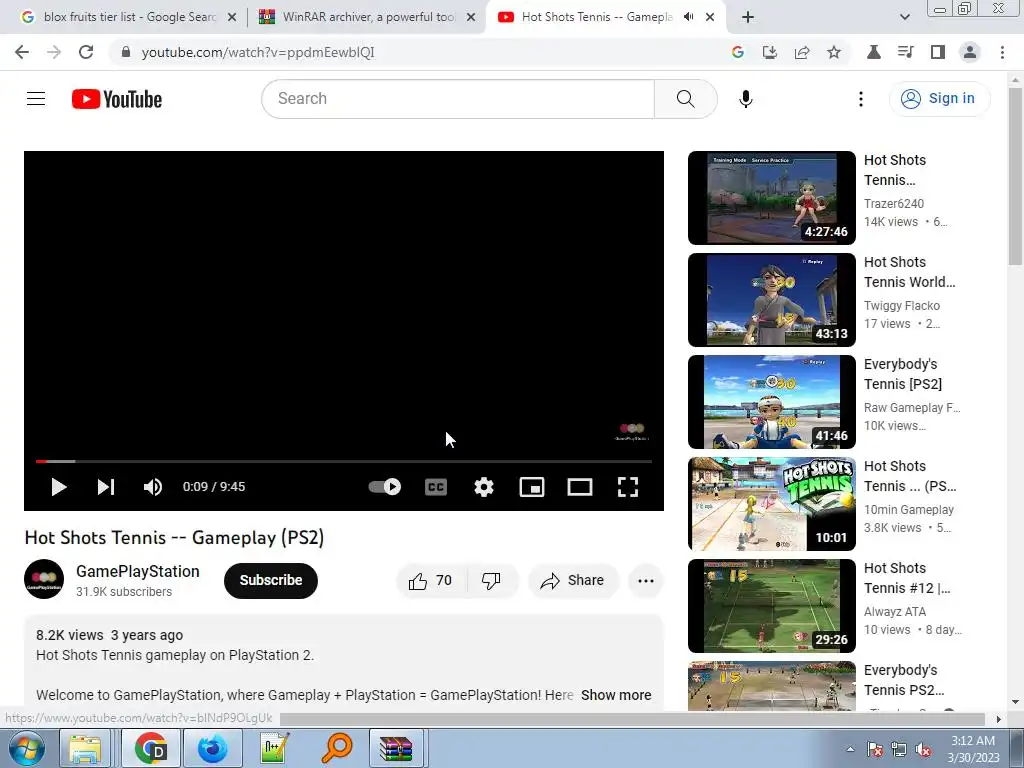Click the address bar URL
The width and height of the screenshot is (1024, 768).
tap(258, 53)
